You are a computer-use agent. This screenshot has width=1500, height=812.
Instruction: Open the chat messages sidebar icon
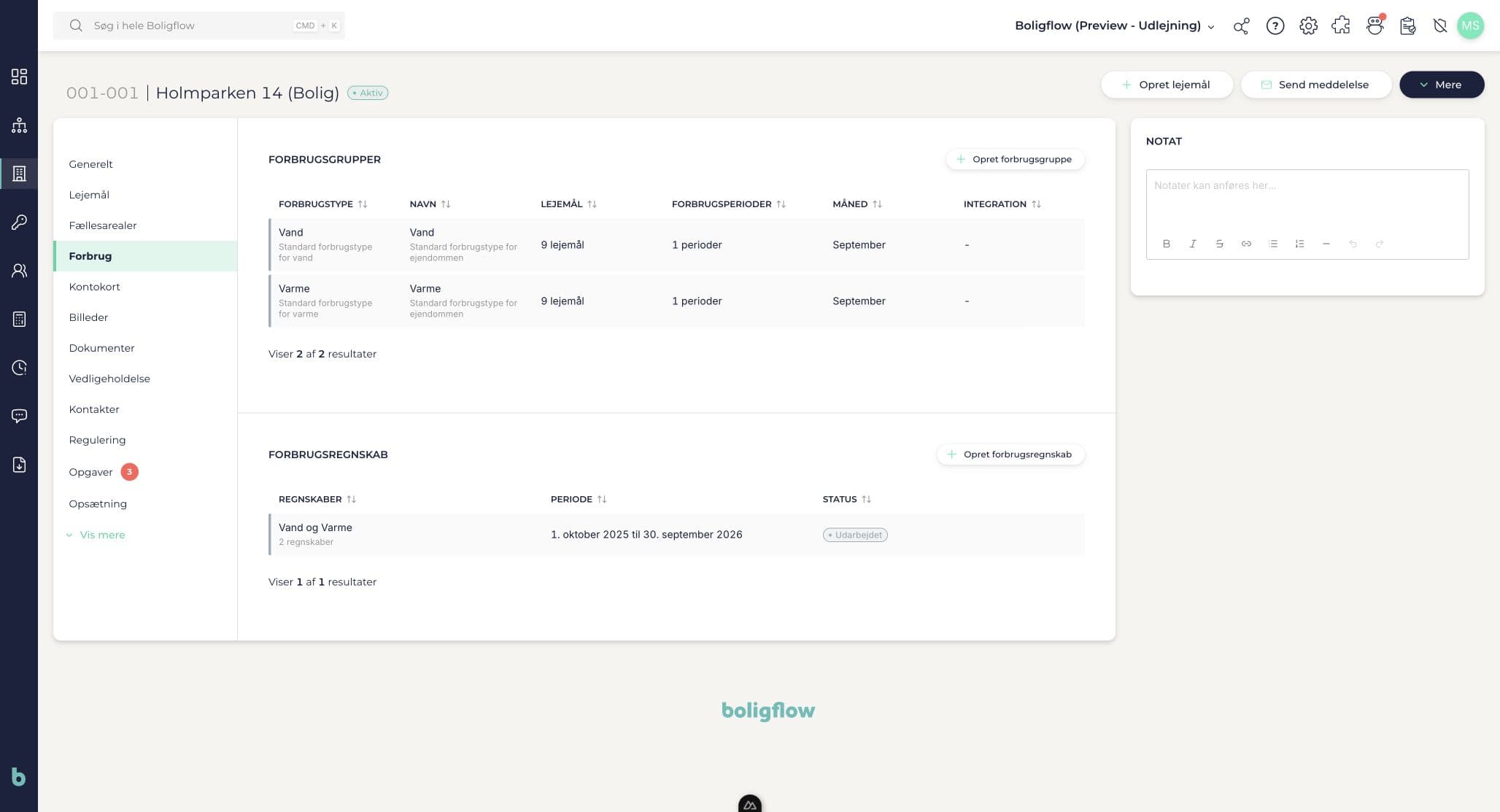(x=19, y=416)
